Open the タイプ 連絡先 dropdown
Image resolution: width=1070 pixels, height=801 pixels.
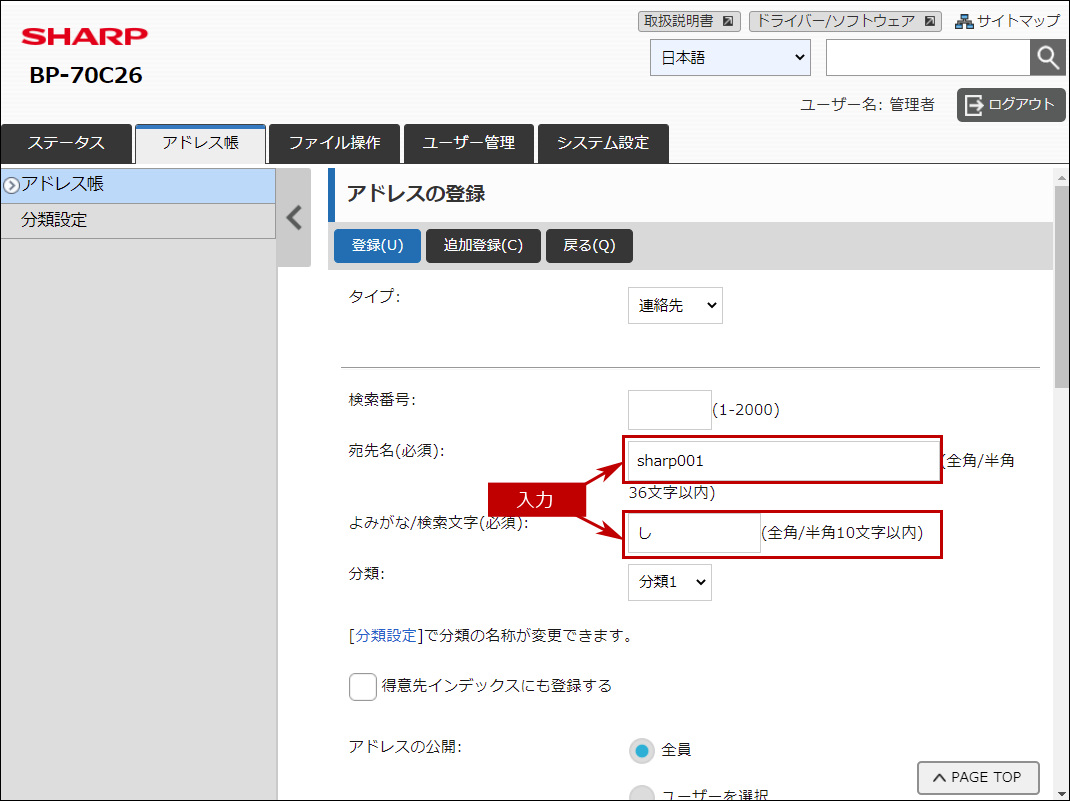pos(675,305)
